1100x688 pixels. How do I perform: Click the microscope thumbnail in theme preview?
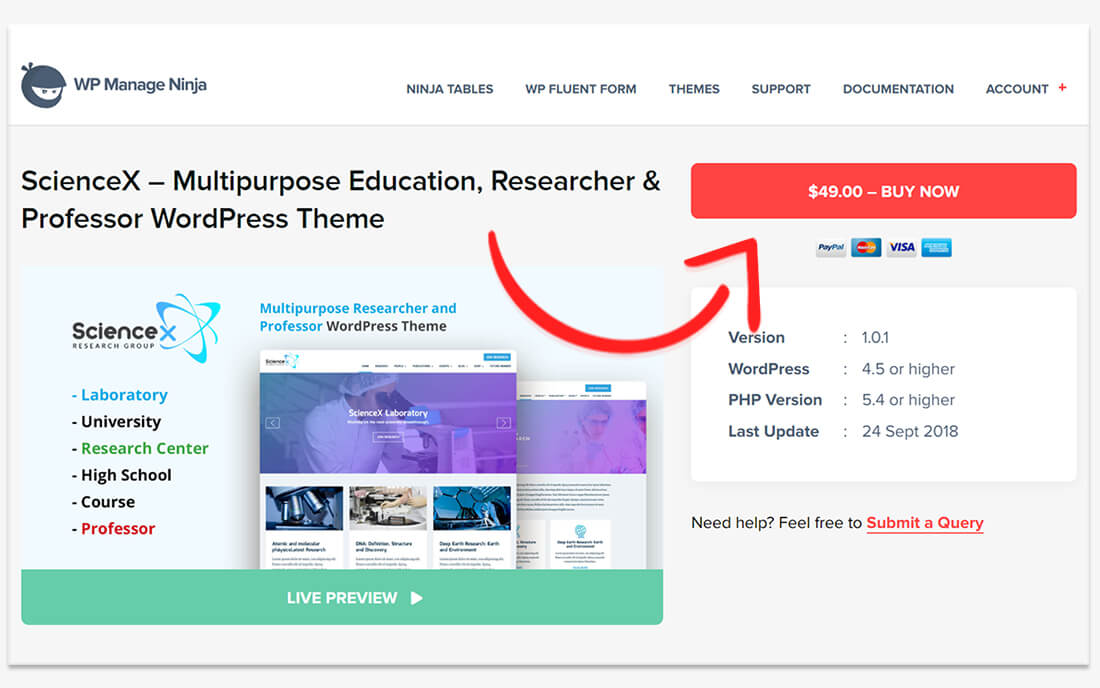[x=304, y=509]
